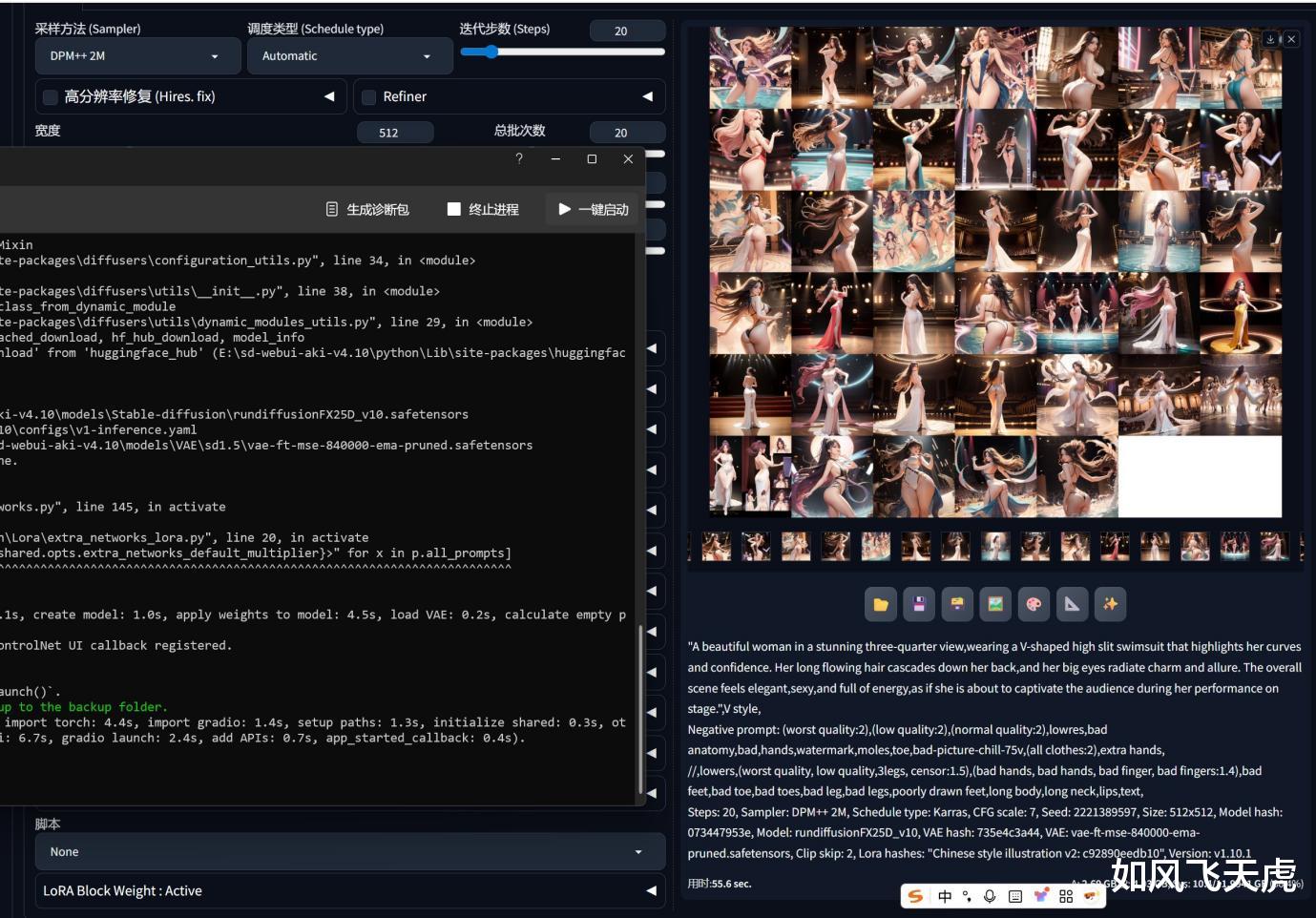Start voice input with the microphone icon
This screenshot has width=1316, height=918.
click(990, 896)
